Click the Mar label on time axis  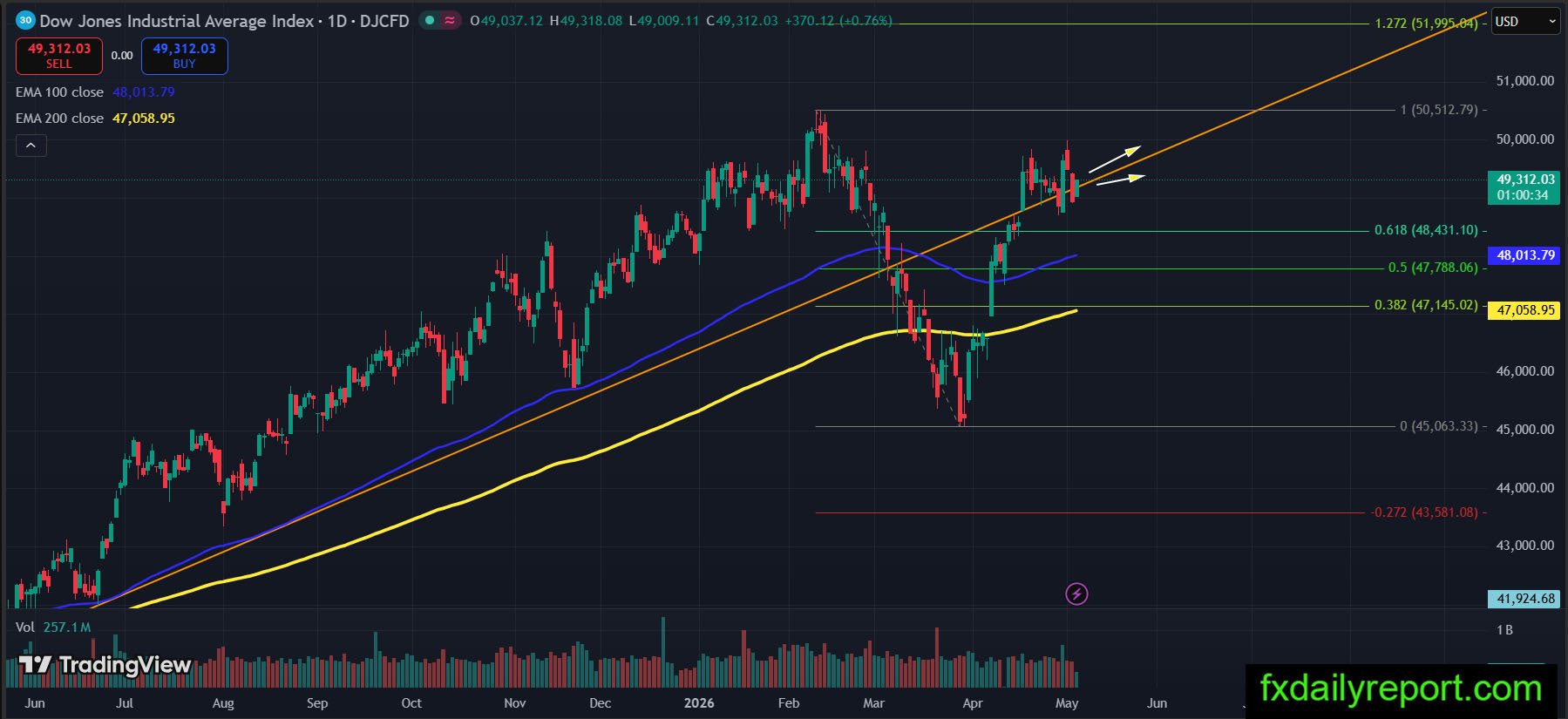click(873, 703)
